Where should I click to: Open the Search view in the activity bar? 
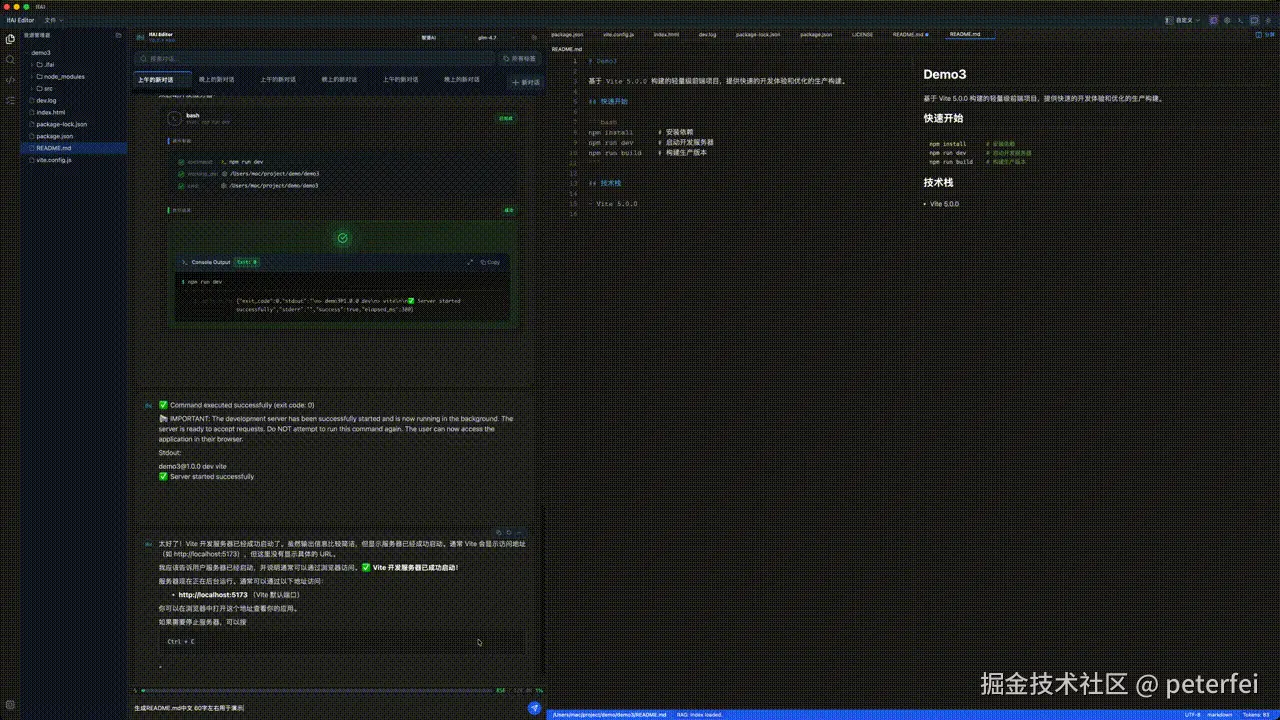(x=11, y=59)
